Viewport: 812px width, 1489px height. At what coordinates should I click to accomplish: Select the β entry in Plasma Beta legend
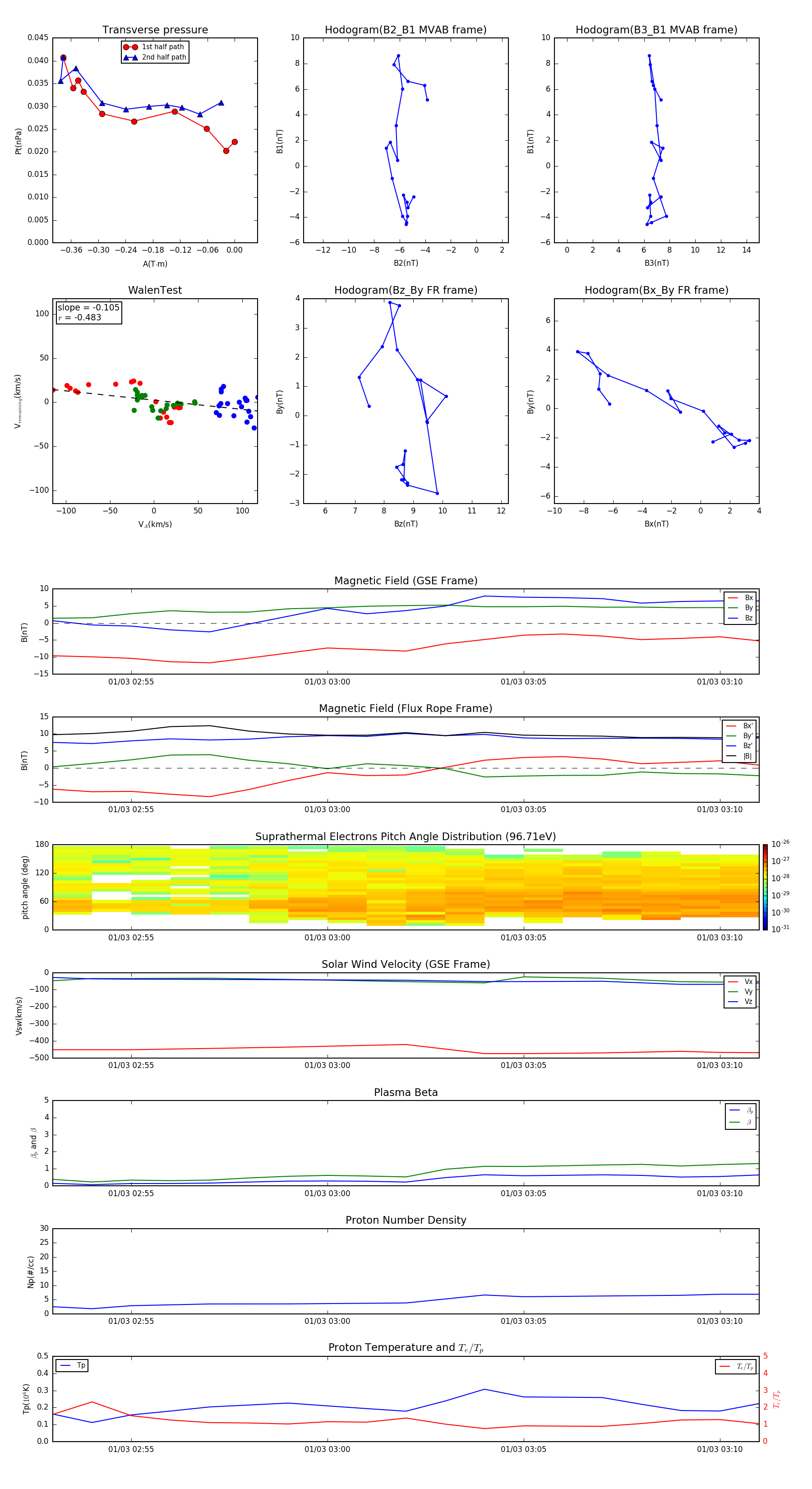point(741,1122)
